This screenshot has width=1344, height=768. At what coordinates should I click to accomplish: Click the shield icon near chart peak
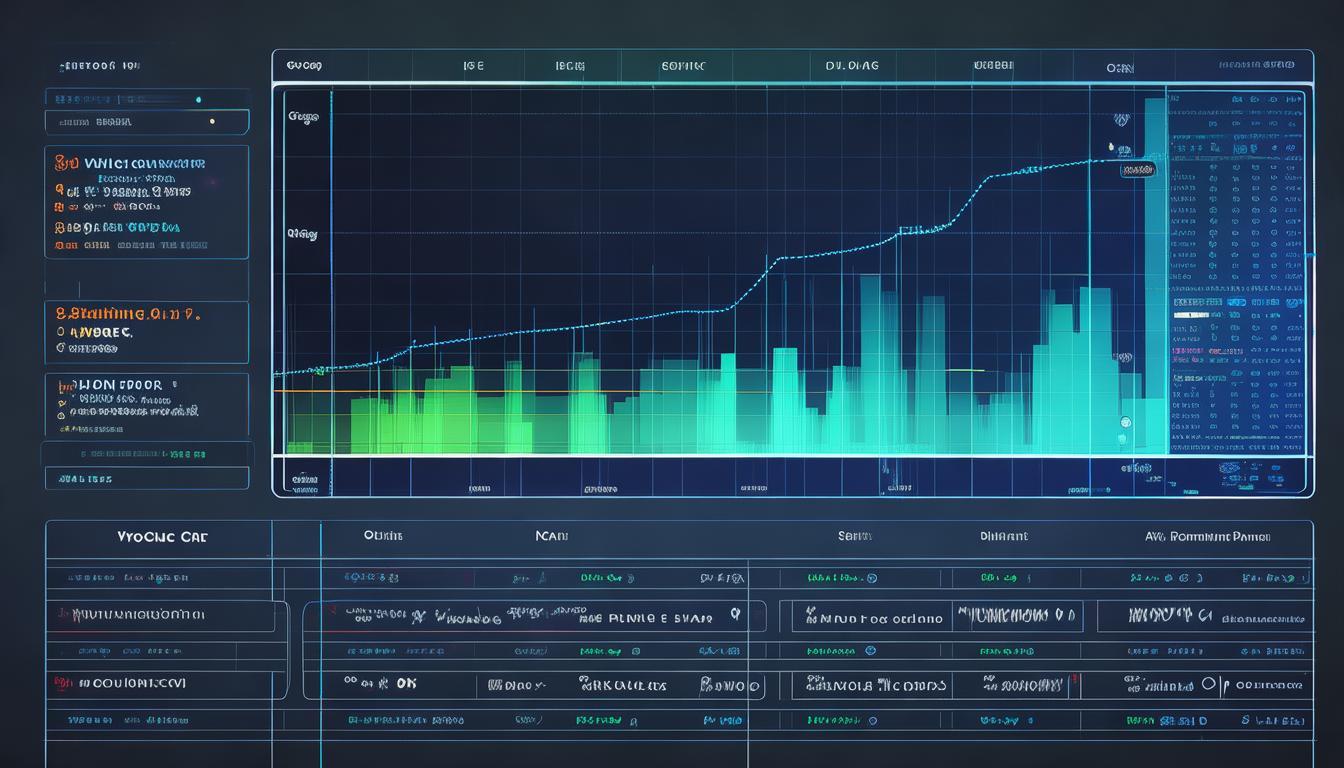click(x=1121, y=120)
